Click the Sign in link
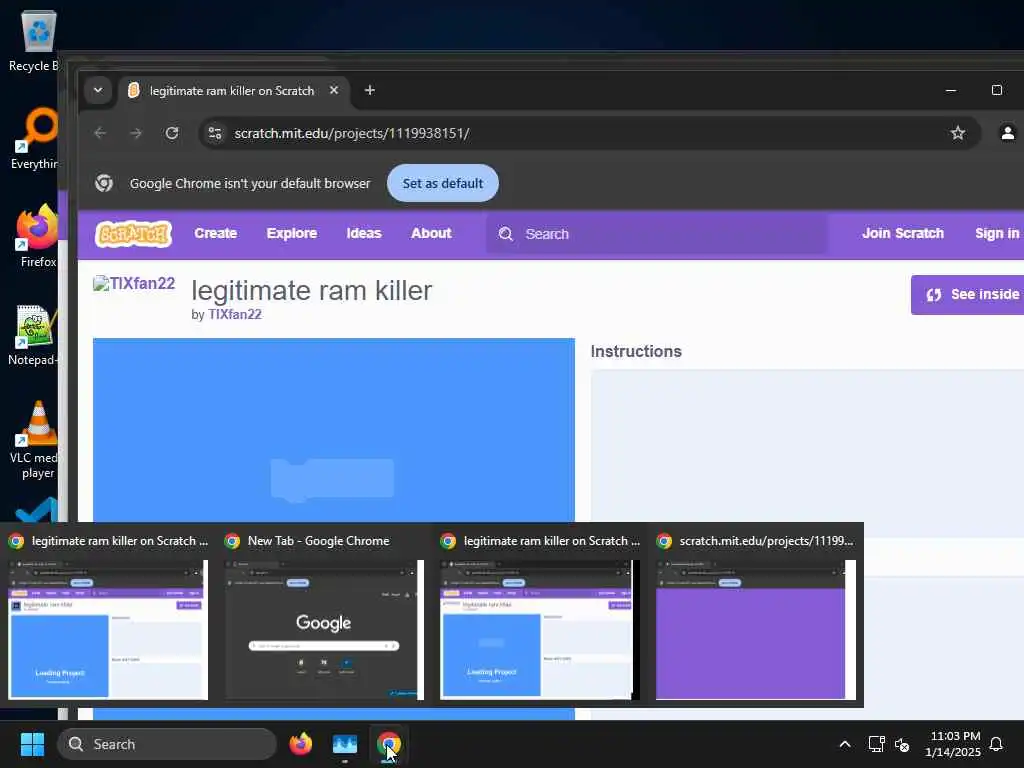Screen dimensions: 1024x768 coord(997,234)
